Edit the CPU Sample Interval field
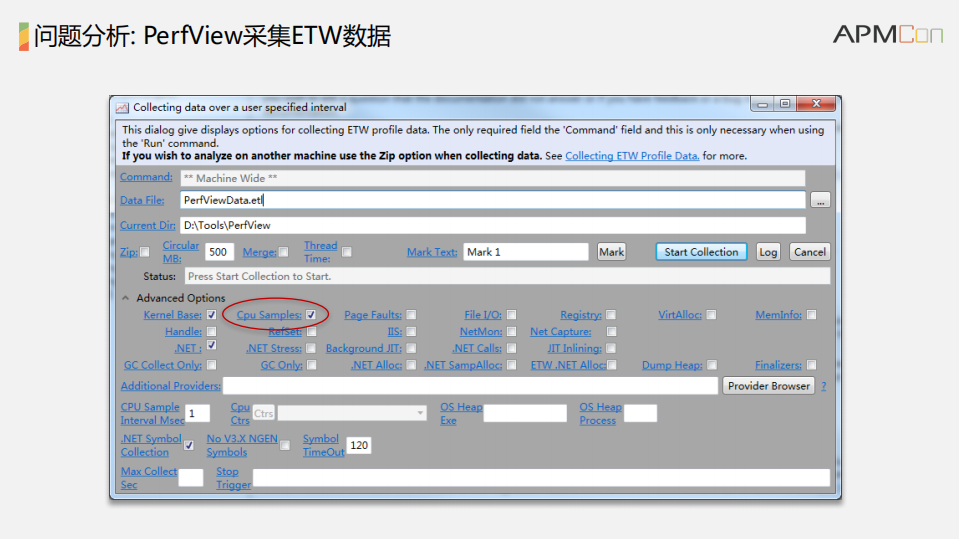959x539 pixels. [x=198, y=414]
